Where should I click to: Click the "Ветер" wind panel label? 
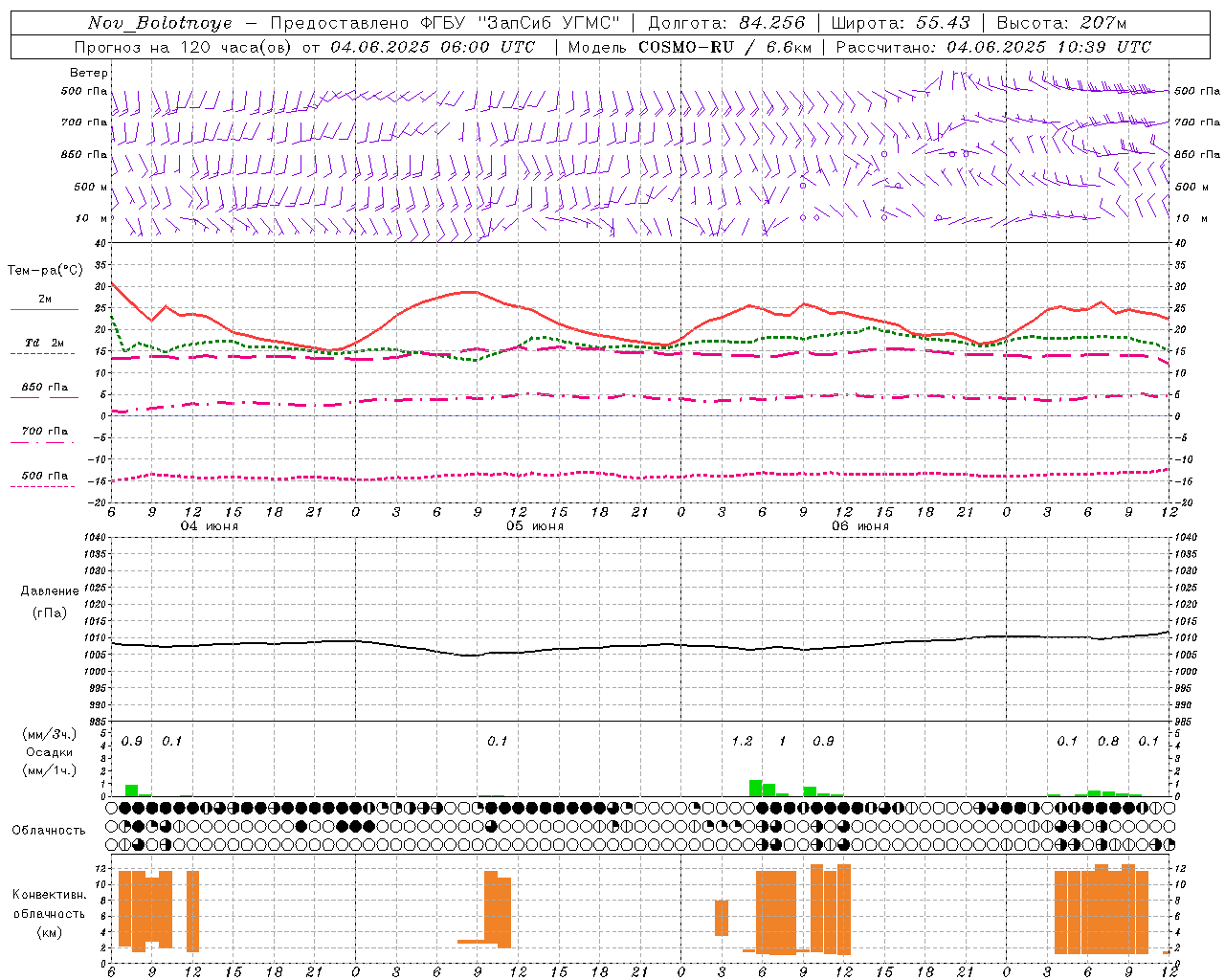(x=89, y=73)
